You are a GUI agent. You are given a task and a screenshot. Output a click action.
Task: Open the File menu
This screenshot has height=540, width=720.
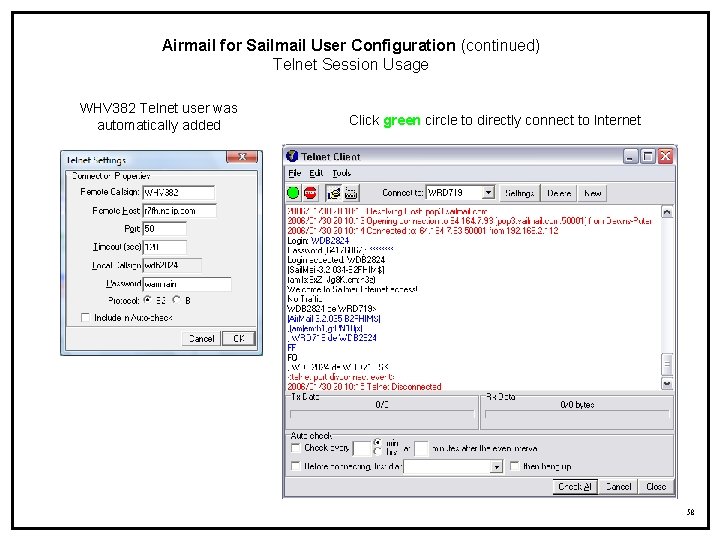[294, 173]
